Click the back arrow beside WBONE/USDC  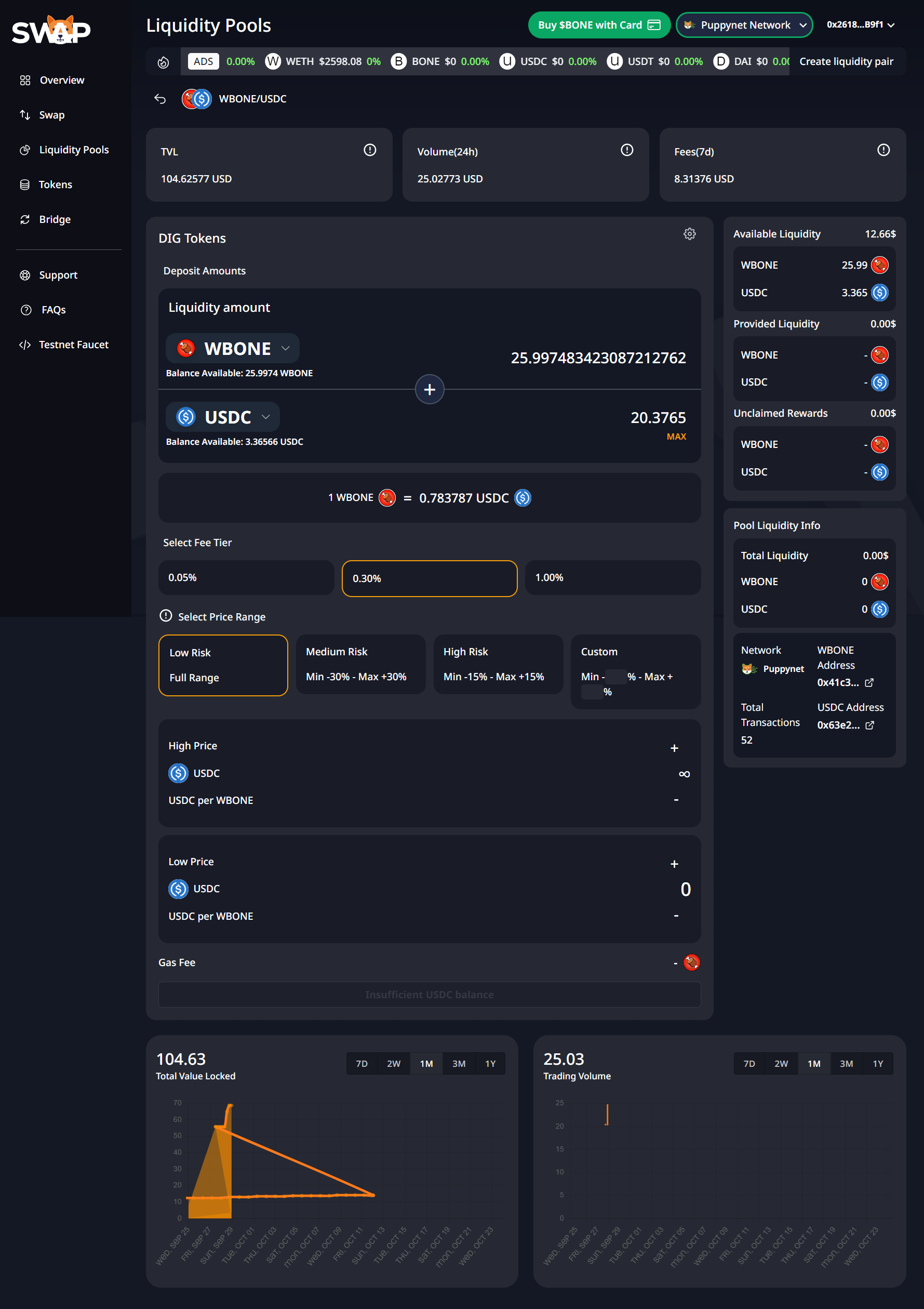160,99
